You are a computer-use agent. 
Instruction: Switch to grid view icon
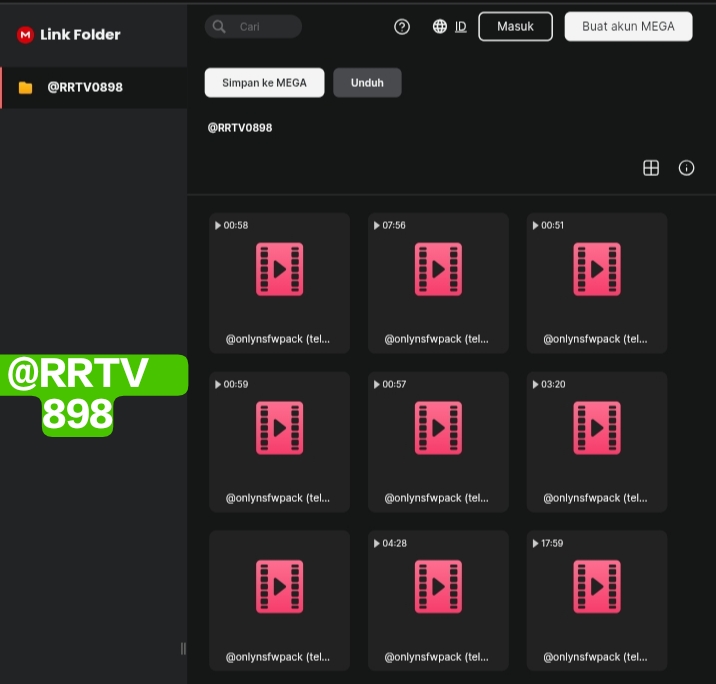click(x=651, y=168)
